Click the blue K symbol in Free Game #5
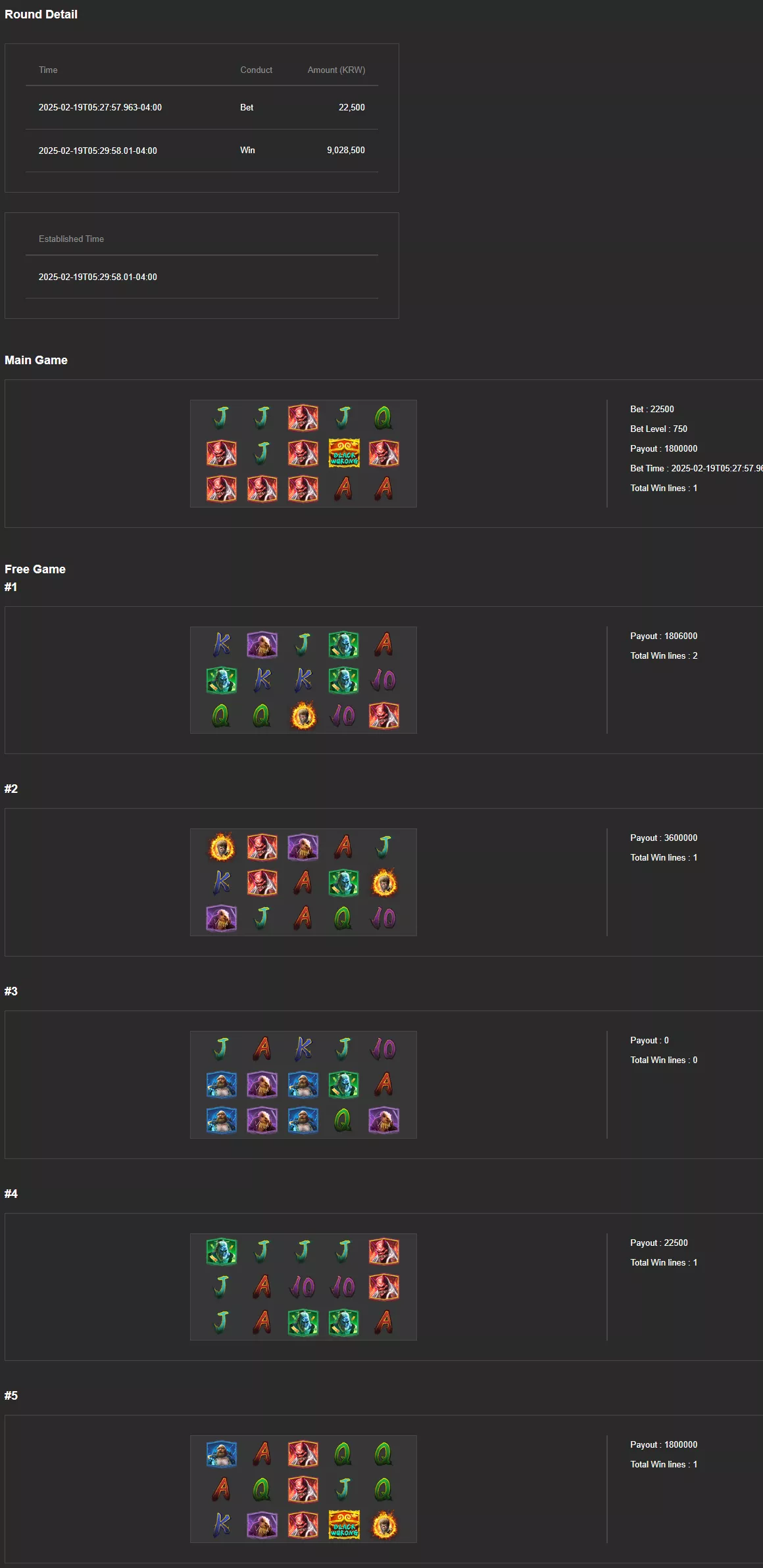Screen dimensions: 763x1568 tap(222, 1525)
